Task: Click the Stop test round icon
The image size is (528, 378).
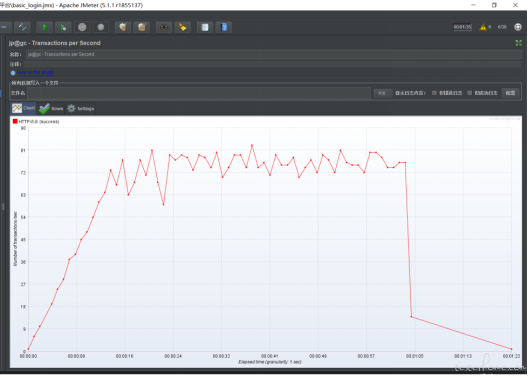Action: tap(82, 27)
